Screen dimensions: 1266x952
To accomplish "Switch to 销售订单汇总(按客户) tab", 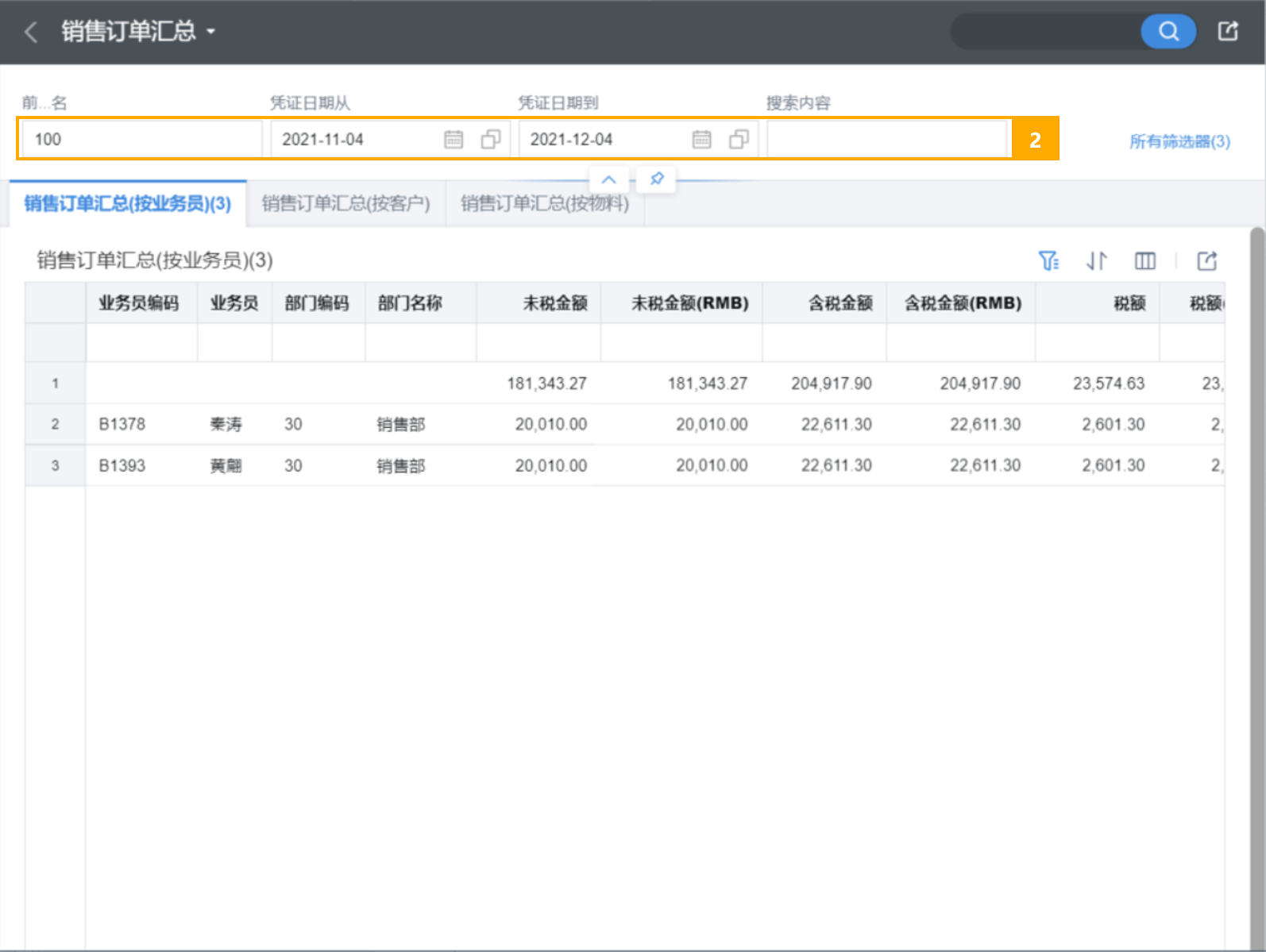I will click(x=345, y=203).
